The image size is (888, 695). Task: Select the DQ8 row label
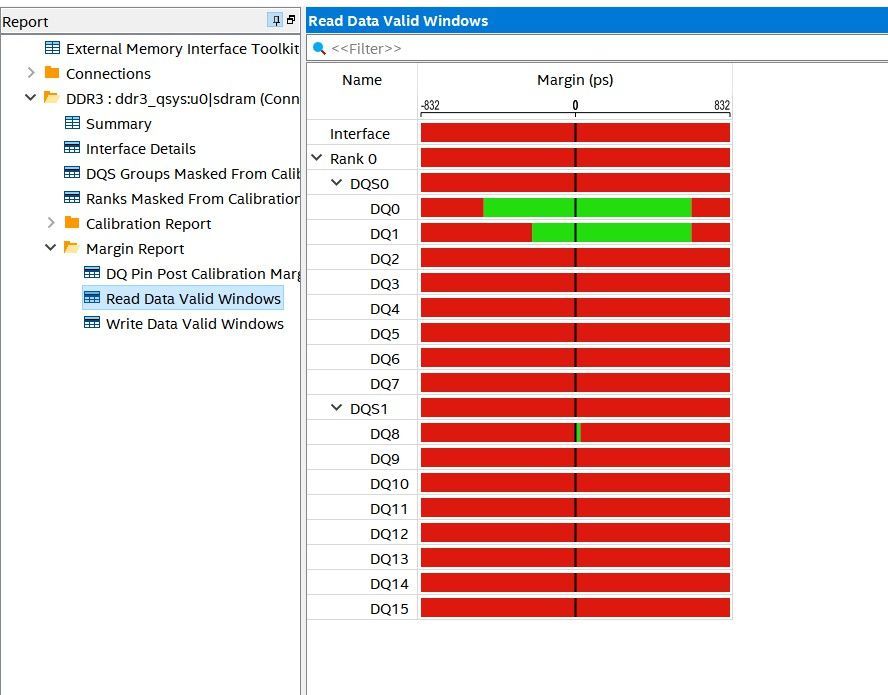click(x=385, y=434)
